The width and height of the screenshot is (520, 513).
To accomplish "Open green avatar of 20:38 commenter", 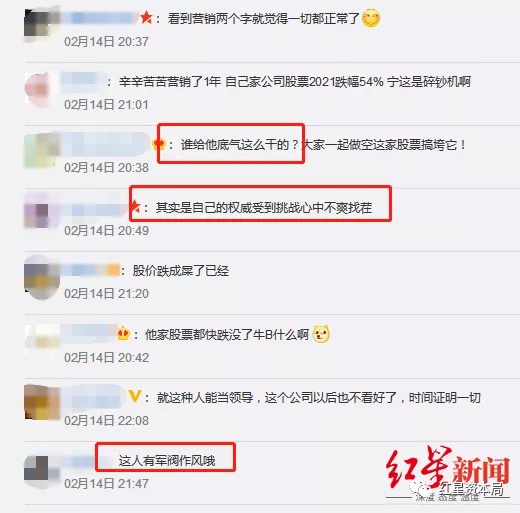I will click(41, 151).
